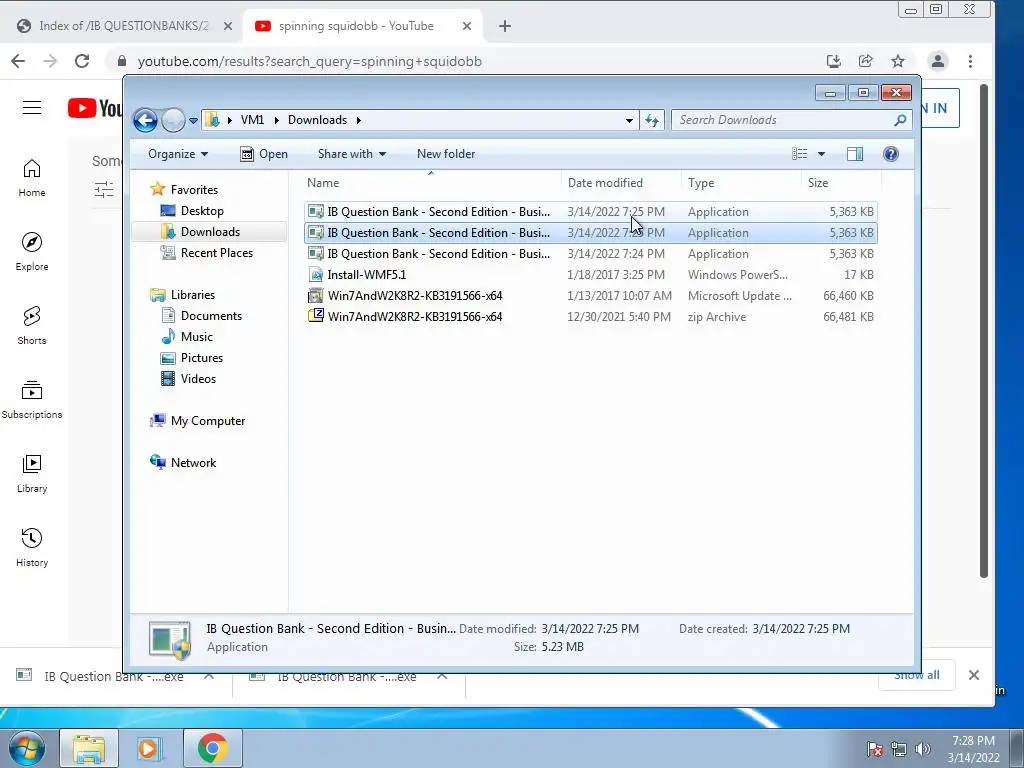Screen dimensions: 1024x768
Task: Click volume icon in system tray
Action: [923, 749]
